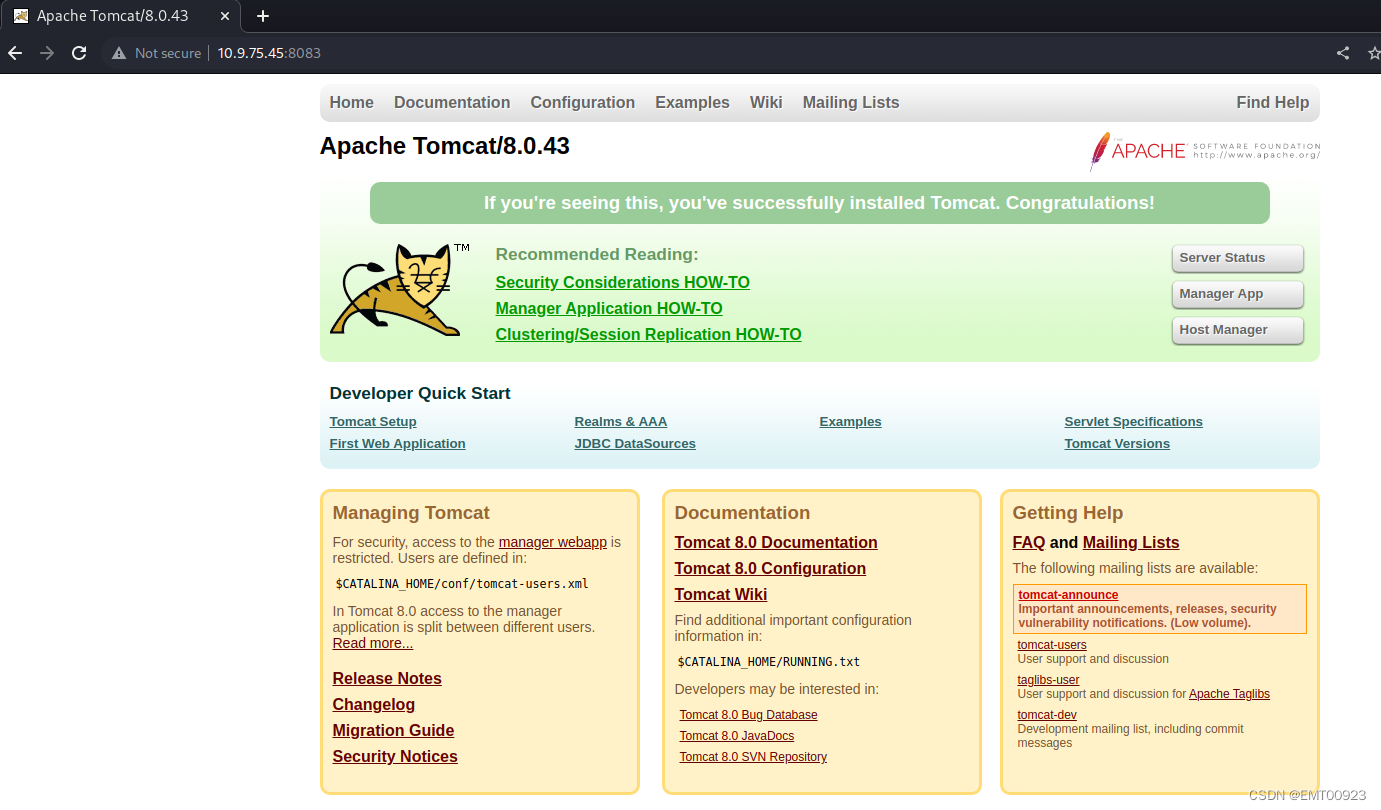This screenshot has width=1381, height=810.
Task: Open Find Help in navigation bar
Action: (x=1272, y=102)
